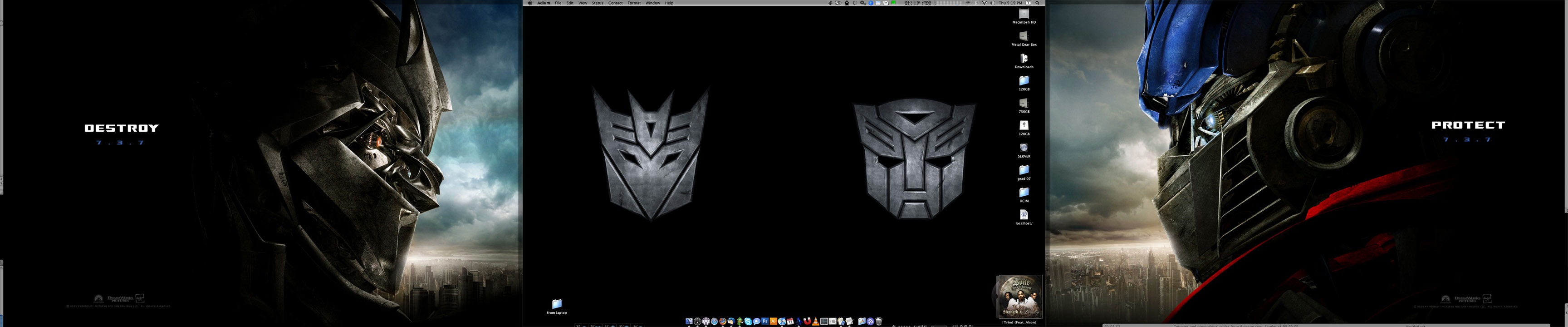Open iTunes from the Dock

[x=782, y=321]
